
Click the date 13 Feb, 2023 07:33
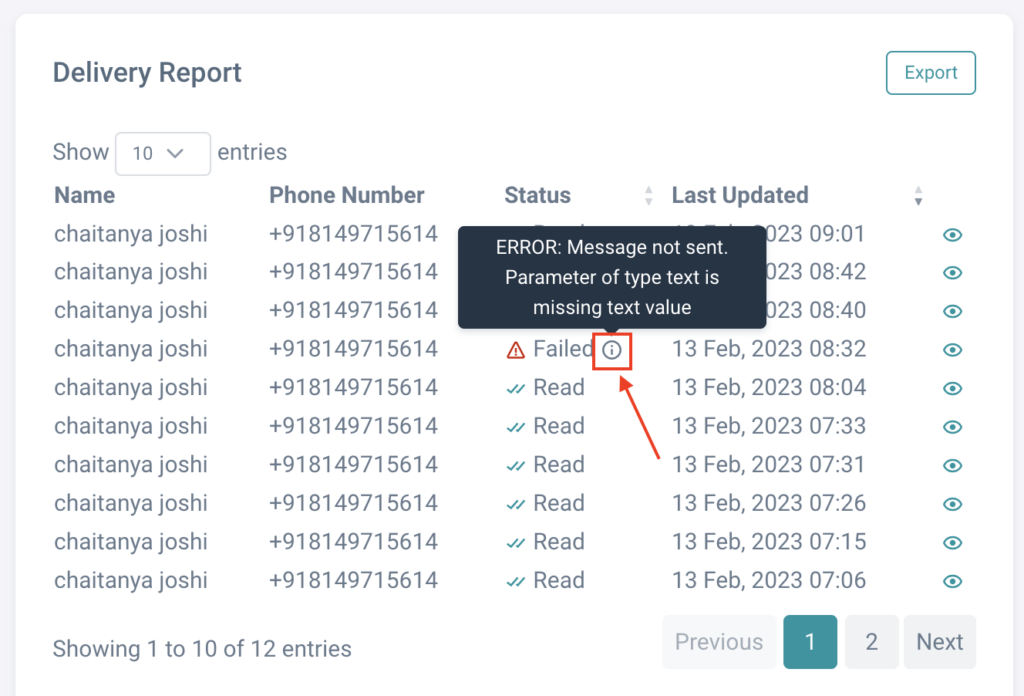(769, 426)
